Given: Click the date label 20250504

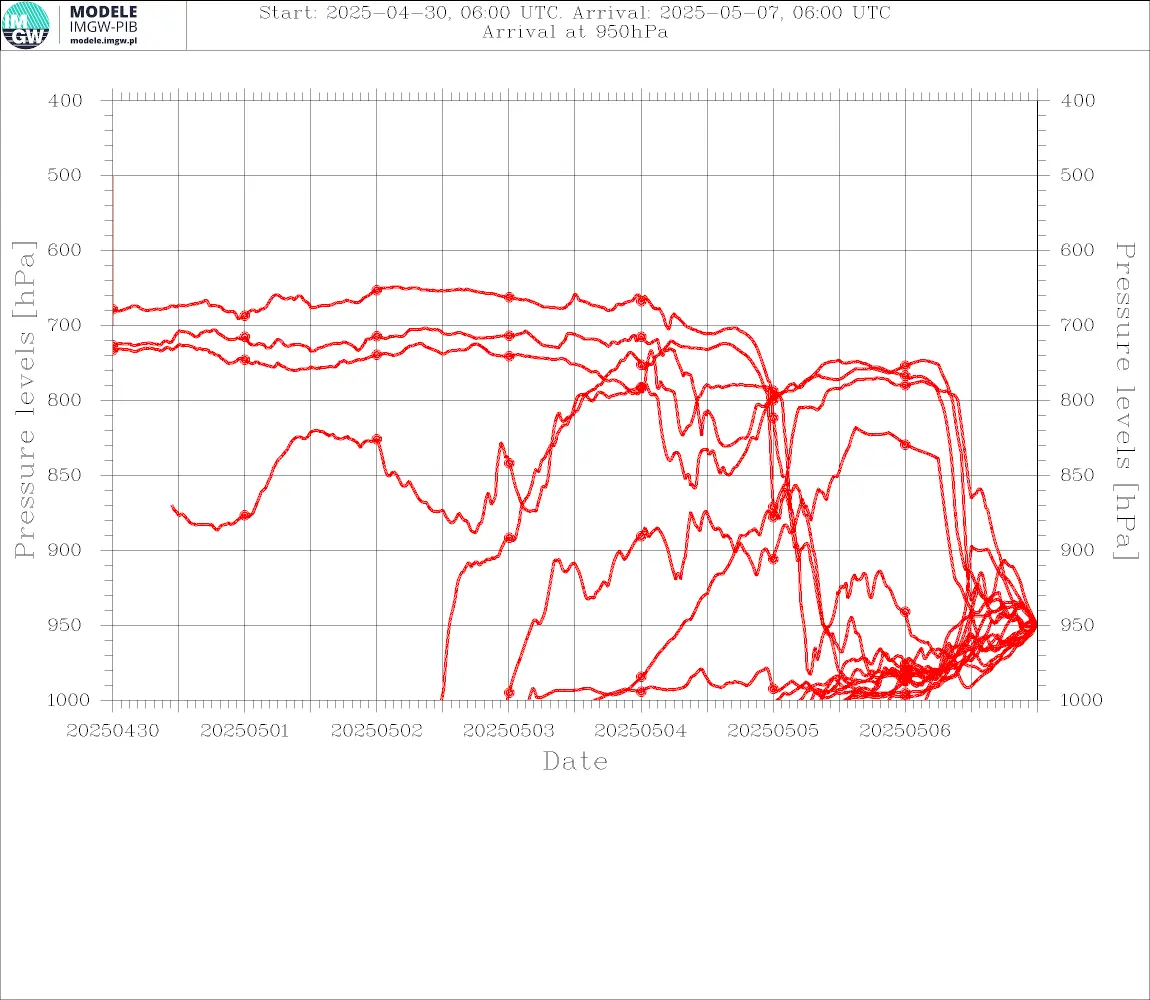Looking at the screenshot, I should point(641,731).
